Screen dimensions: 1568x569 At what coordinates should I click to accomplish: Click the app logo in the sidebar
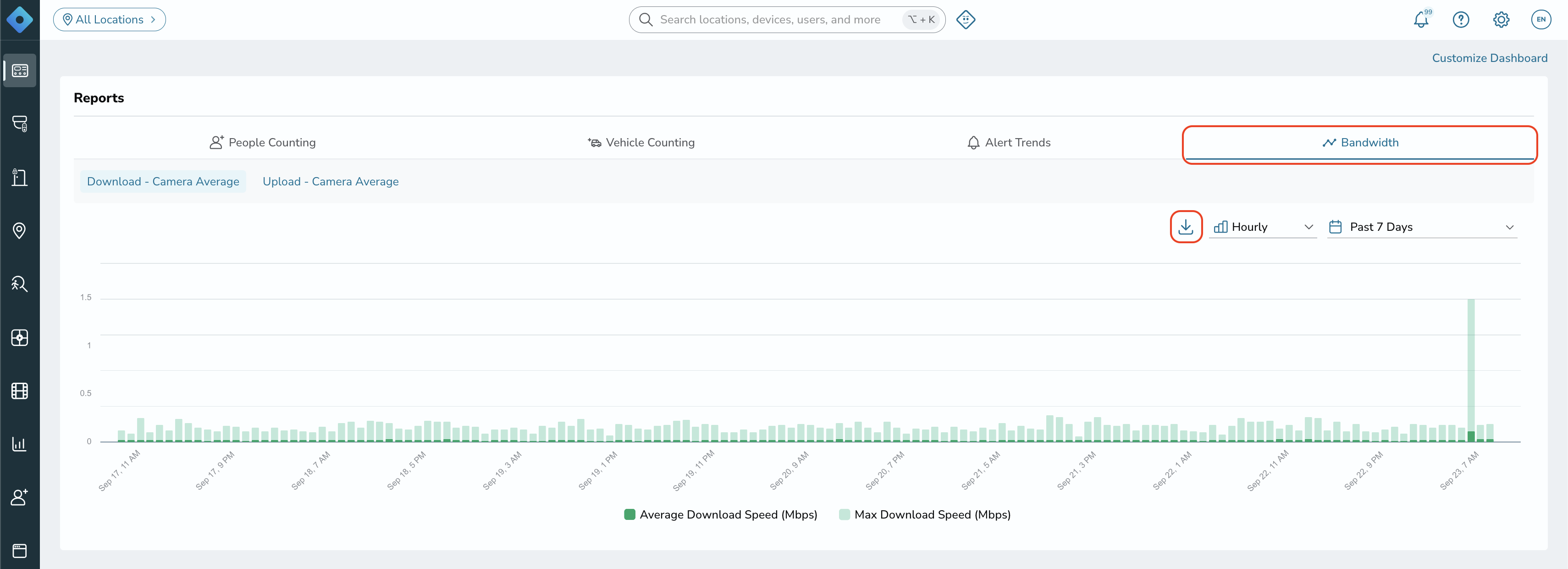click(19, 19)
